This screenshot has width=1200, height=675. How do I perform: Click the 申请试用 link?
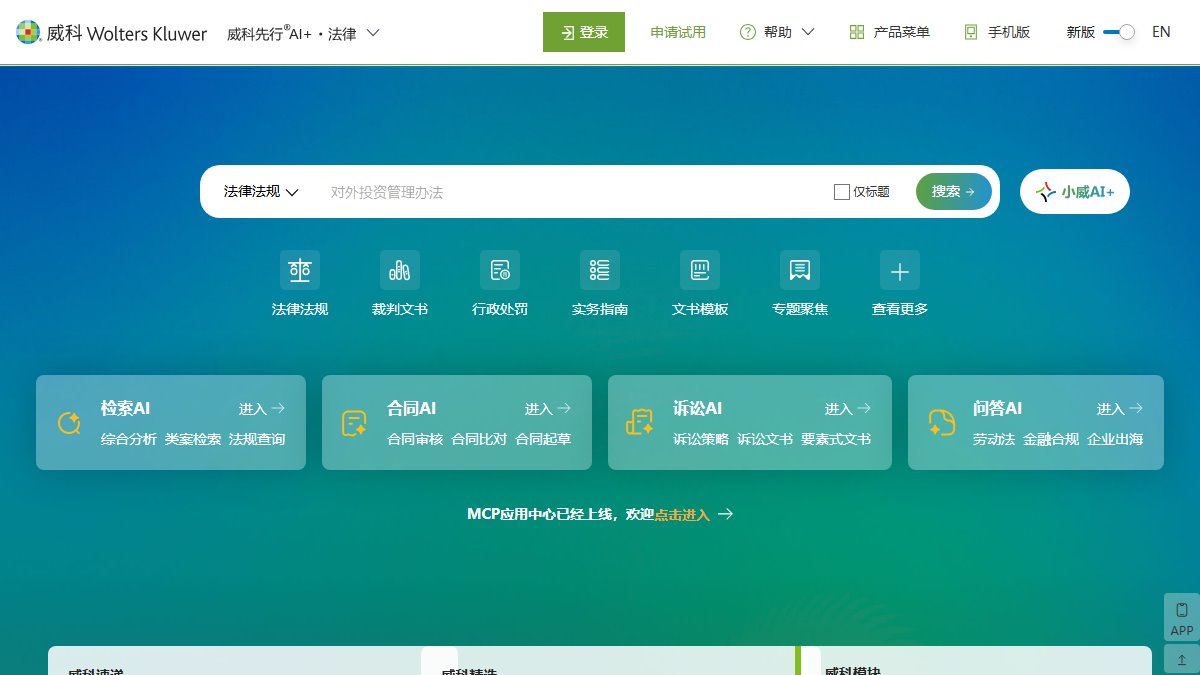(x=678, y=32)
